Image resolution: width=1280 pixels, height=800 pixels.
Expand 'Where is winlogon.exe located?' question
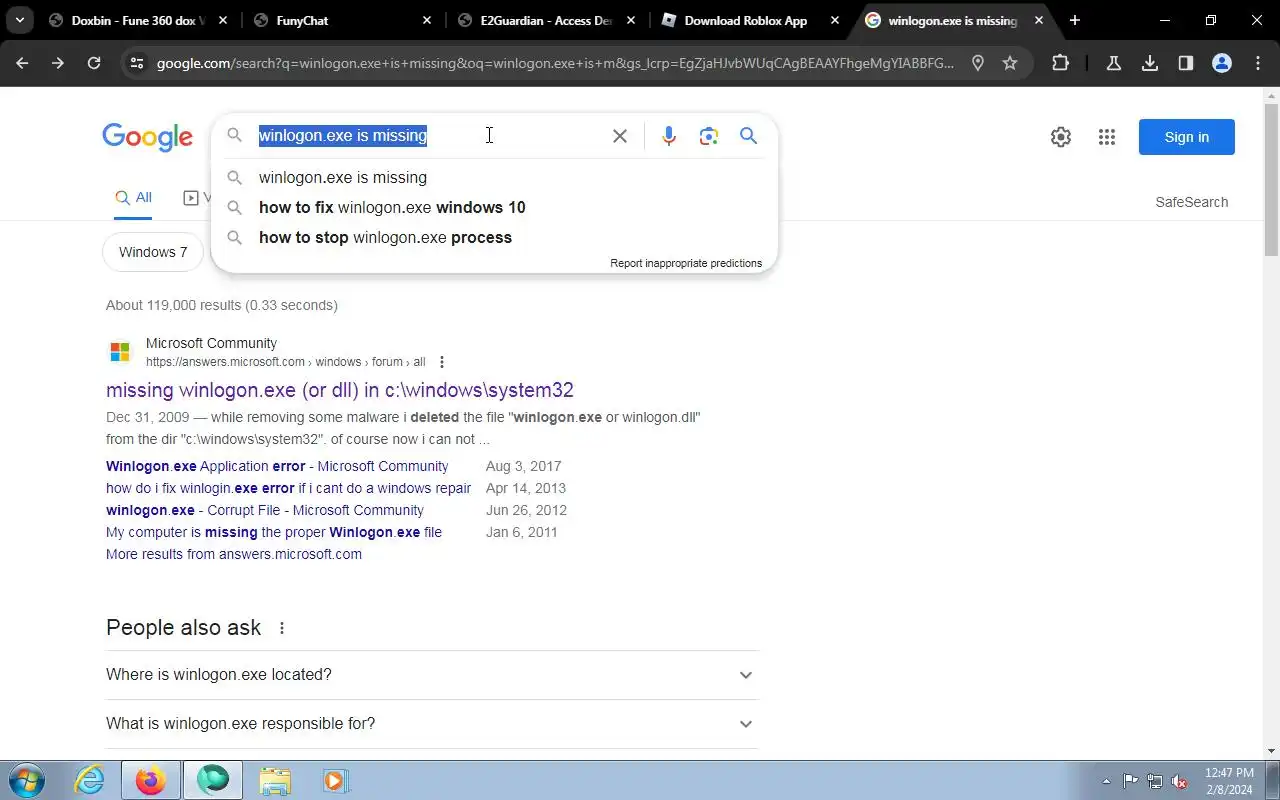coord(432,675)
